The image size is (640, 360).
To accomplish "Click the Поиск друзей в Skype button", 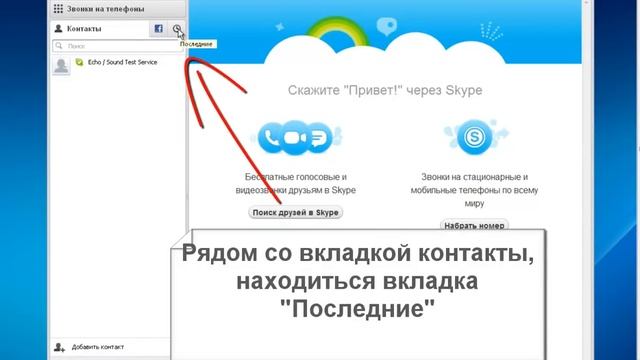I will [296, 212].
